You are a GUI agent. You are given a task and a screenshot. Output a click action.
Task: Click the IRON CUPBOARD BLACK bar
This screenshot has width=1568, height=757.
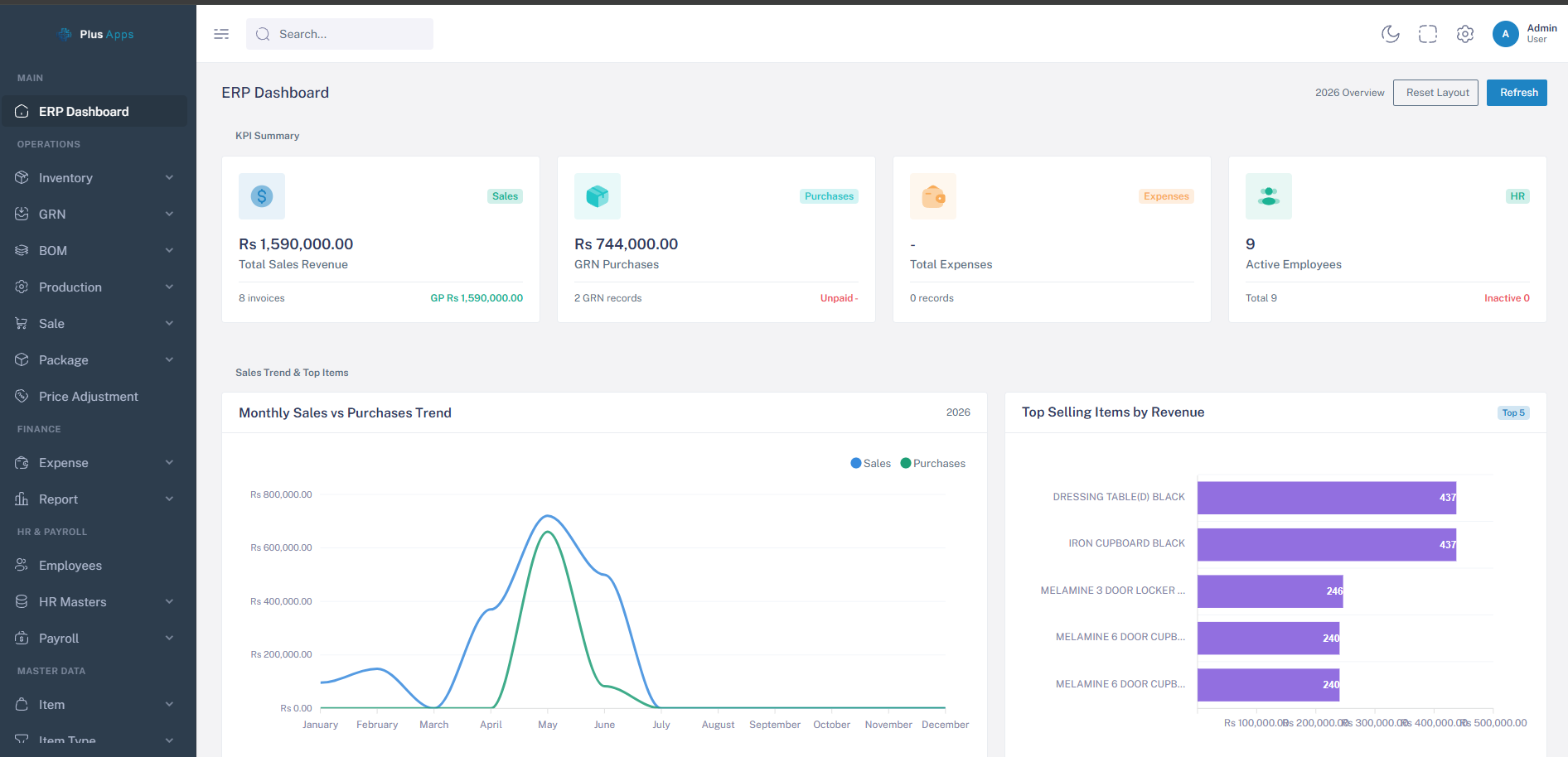(x=1327, y=544)
